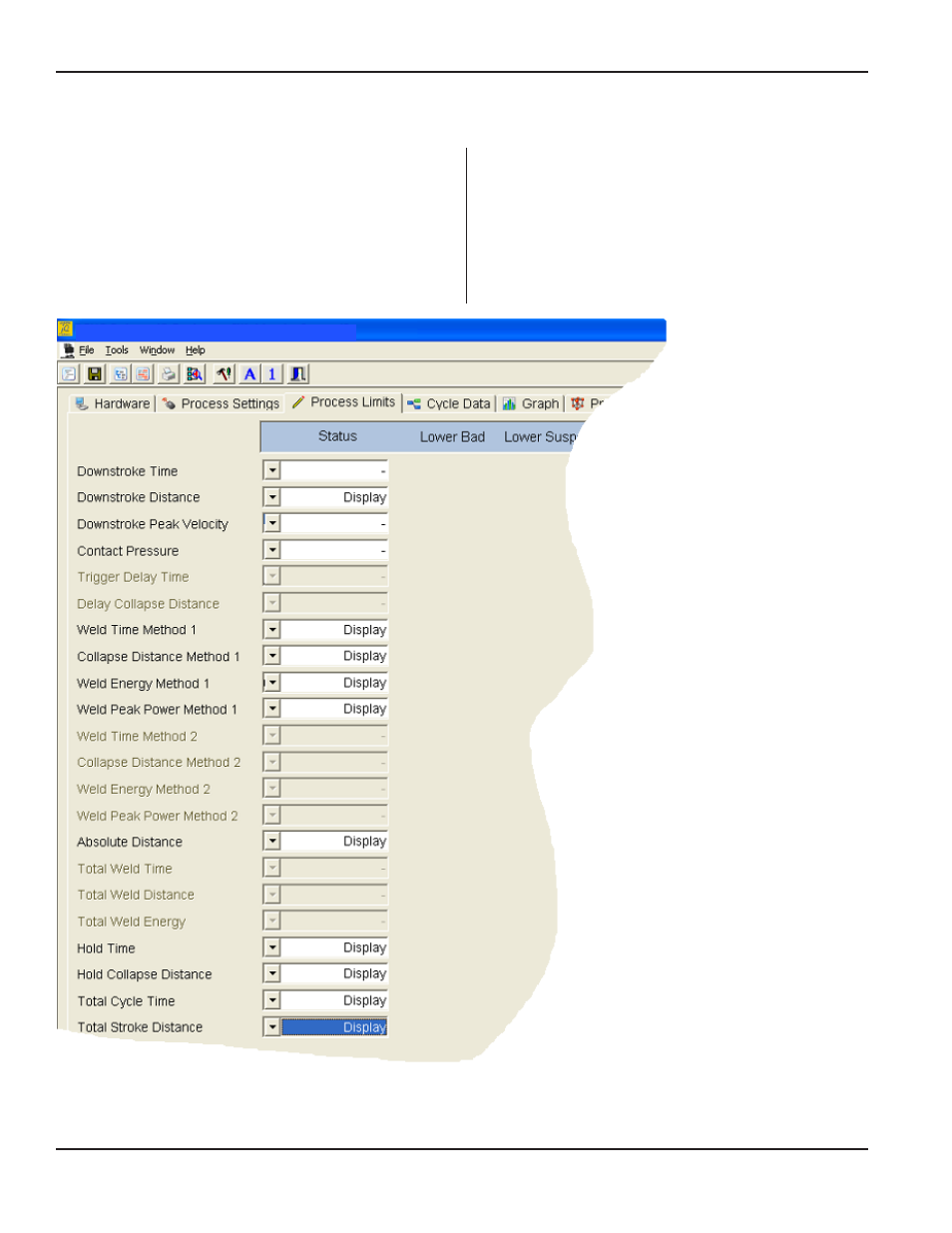Open the Weld Time Method 1 dropdown arrow

point(271,630)
